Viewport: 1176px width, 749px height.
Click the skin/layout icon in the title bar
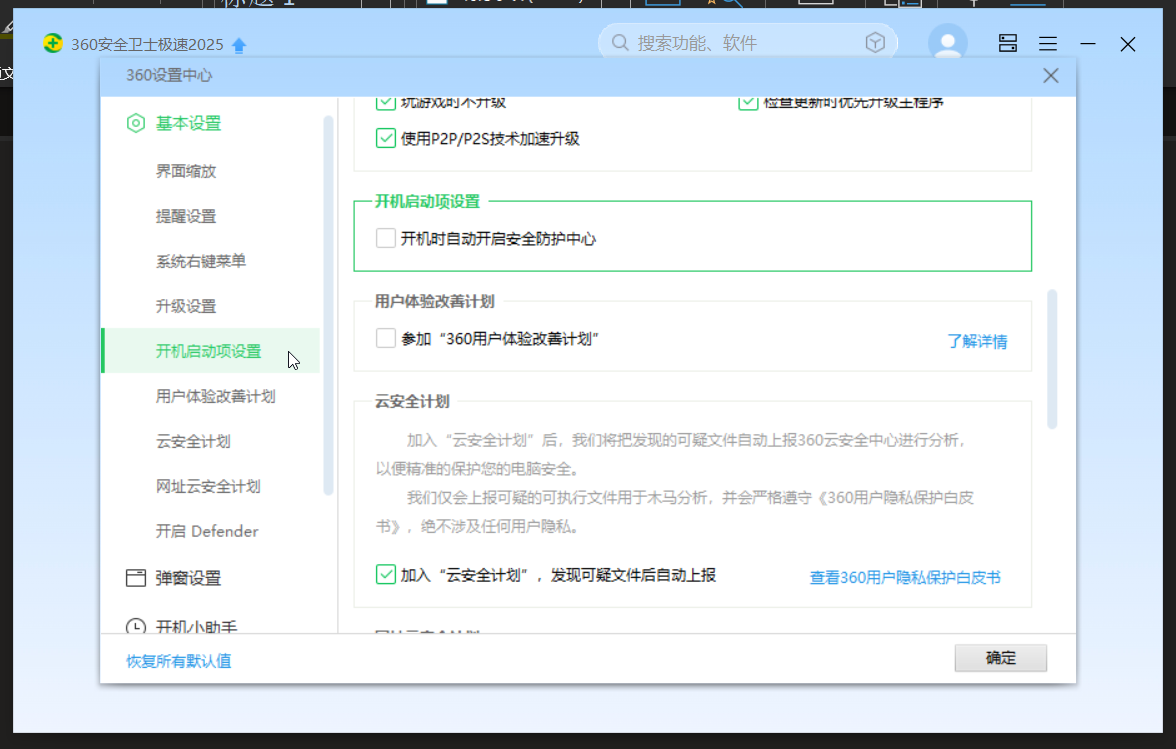click(x=1008, y=43)
